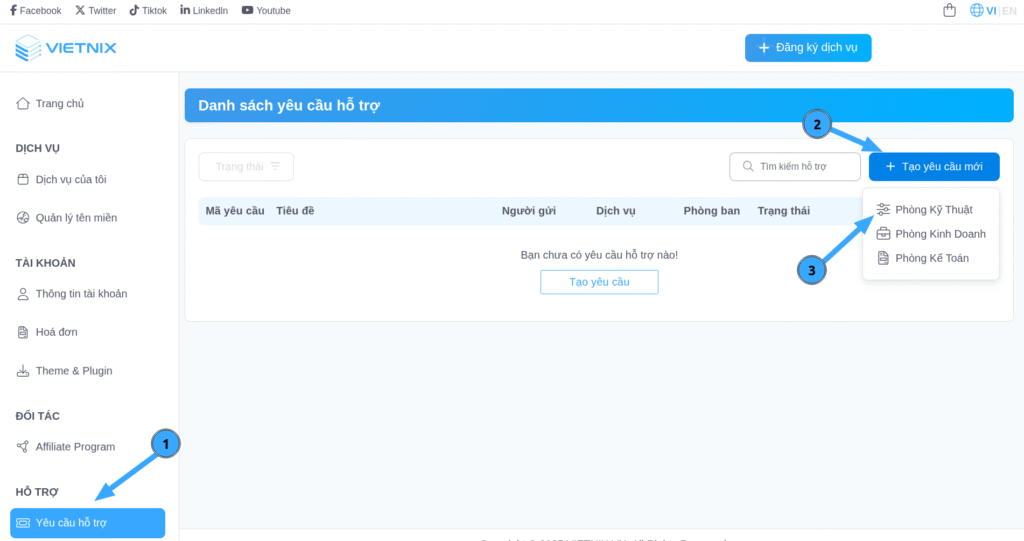Click the Vietnix logo
The height and width of the screenshot is (541, 1024).
66,48
